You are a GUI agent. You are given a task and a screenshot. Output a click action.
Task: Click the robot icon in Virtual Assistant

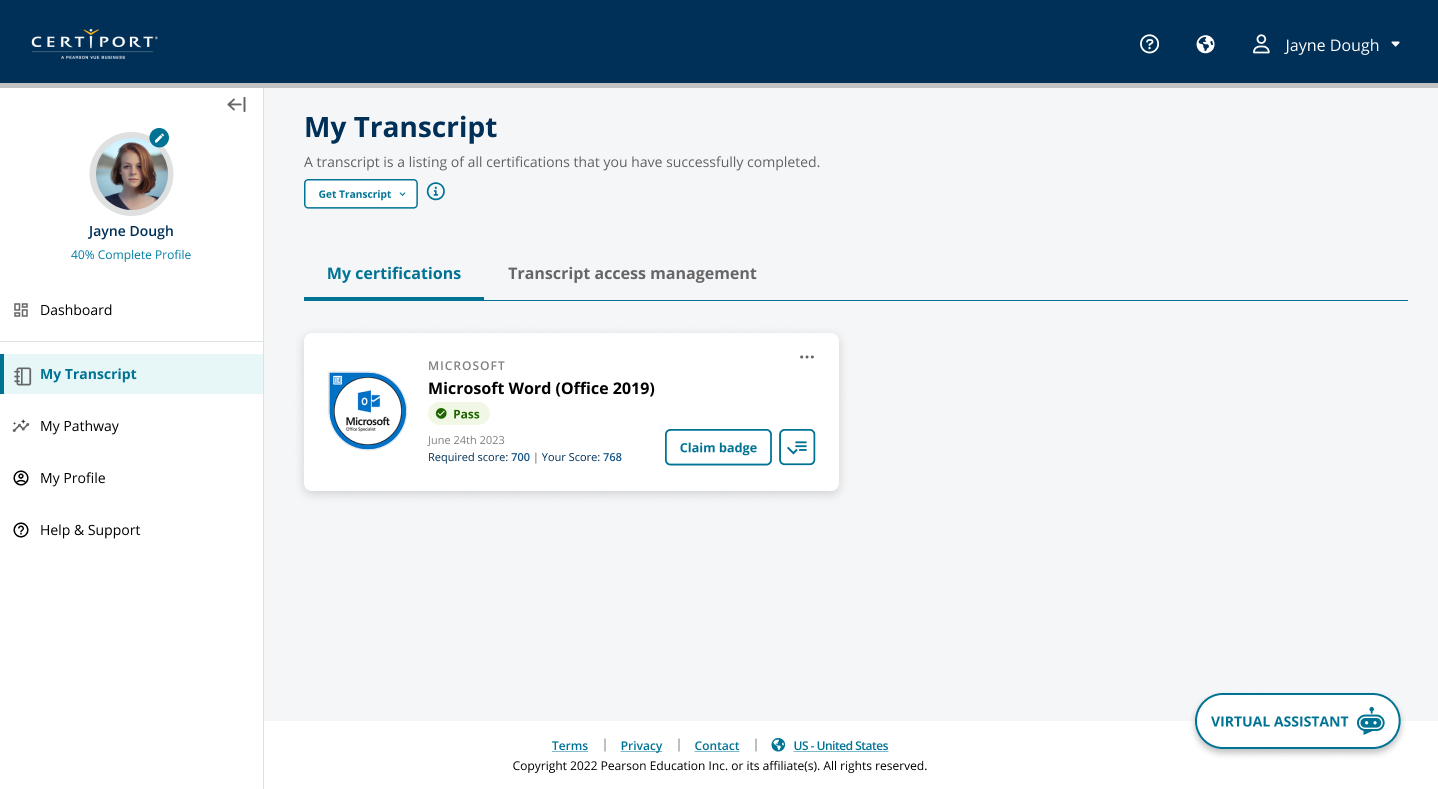coord(1371,721)
